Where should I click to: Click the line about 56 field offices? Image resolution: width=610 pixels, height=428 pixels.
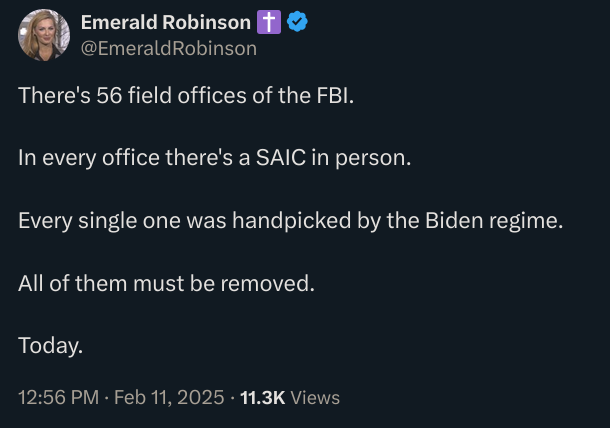[x=186, y=97]
